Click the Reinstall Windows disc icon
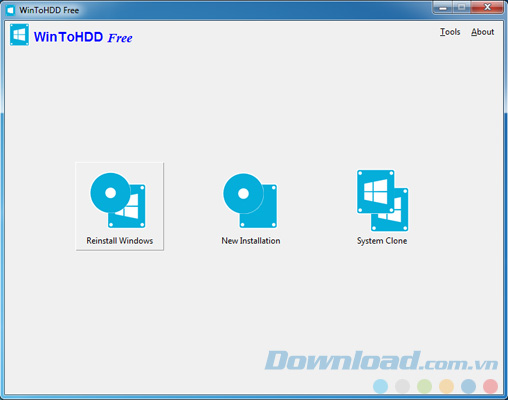508x400 pixels. click(x=118, y=200)
